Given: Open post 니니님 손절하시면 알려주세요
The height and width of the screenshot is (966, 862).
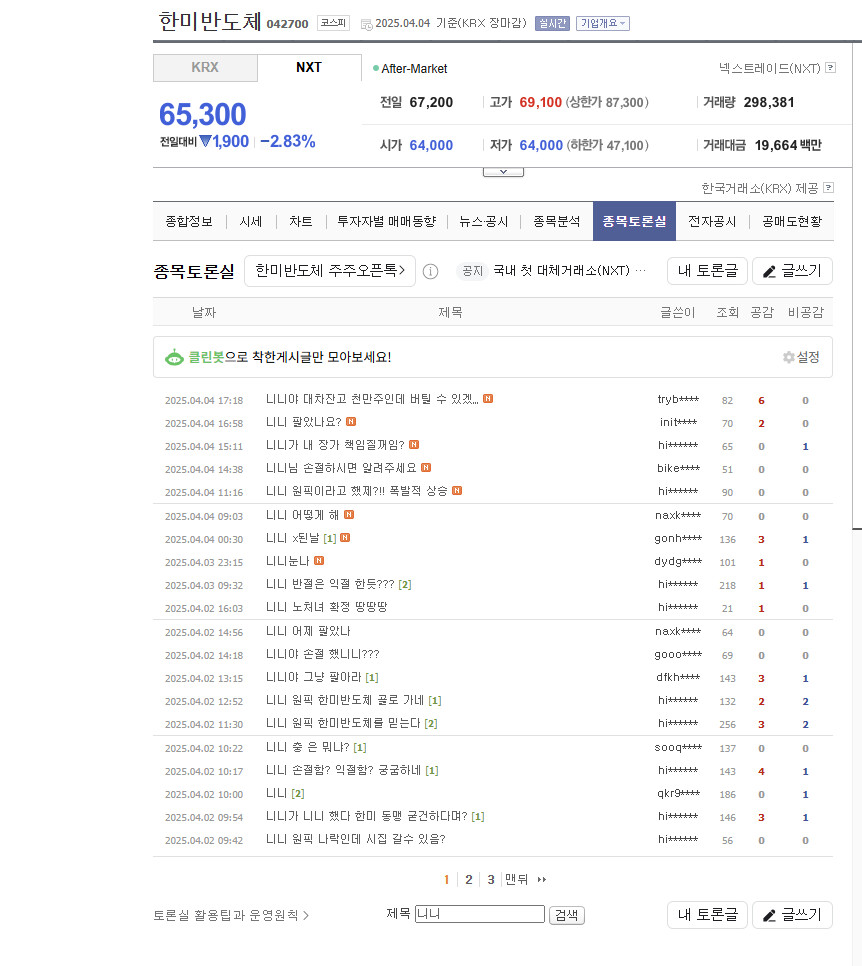Looking at the screenshot, I should 341,468.
